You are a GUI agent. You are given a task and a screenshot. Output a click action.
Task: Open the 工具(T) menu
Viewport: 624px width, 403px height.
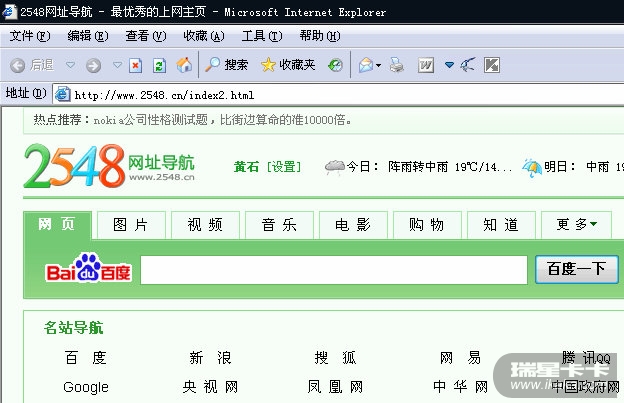pyautogui.click(x=262, y=36)
